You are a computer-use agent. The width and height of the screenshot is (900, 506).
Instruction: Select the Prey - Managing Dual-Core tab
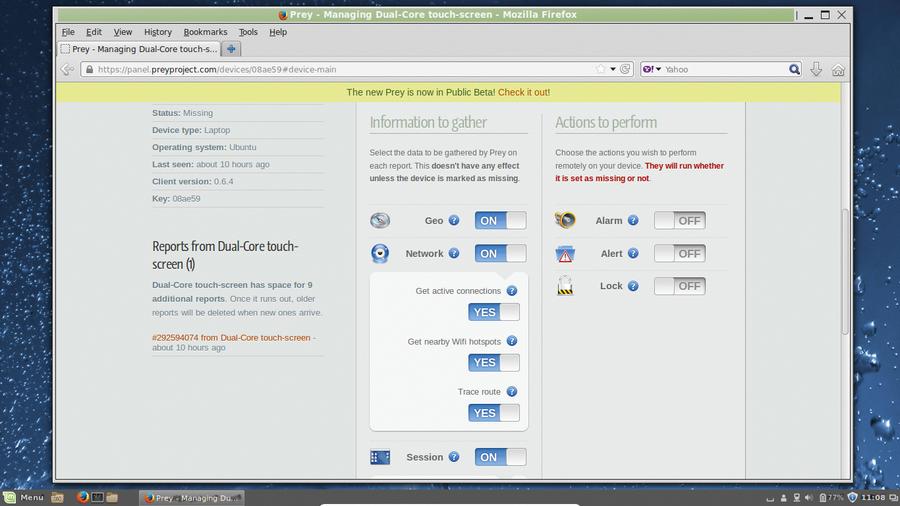(139, 49)
